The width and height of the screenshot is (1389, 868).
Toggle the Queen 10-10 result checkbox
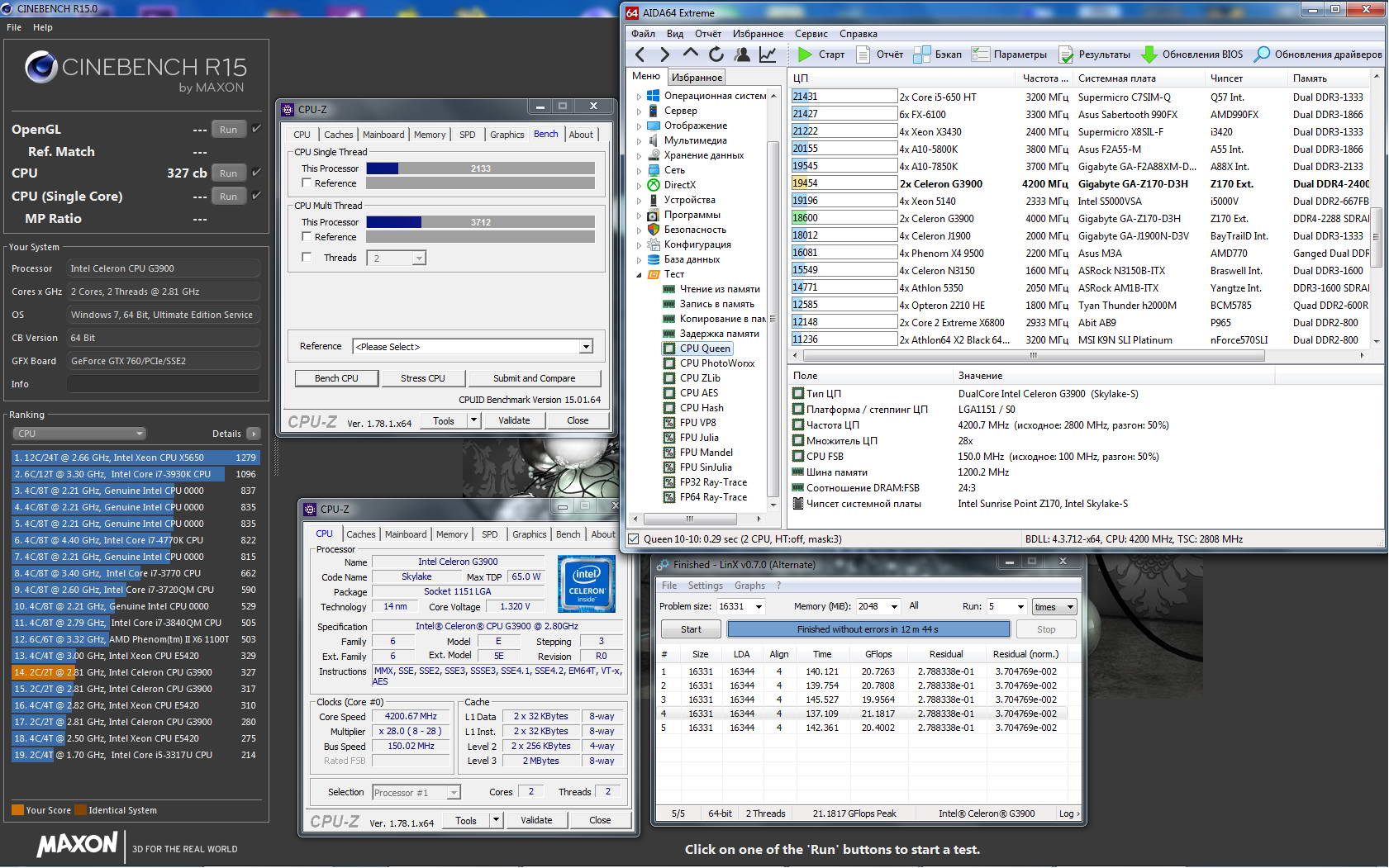[634, 539]
